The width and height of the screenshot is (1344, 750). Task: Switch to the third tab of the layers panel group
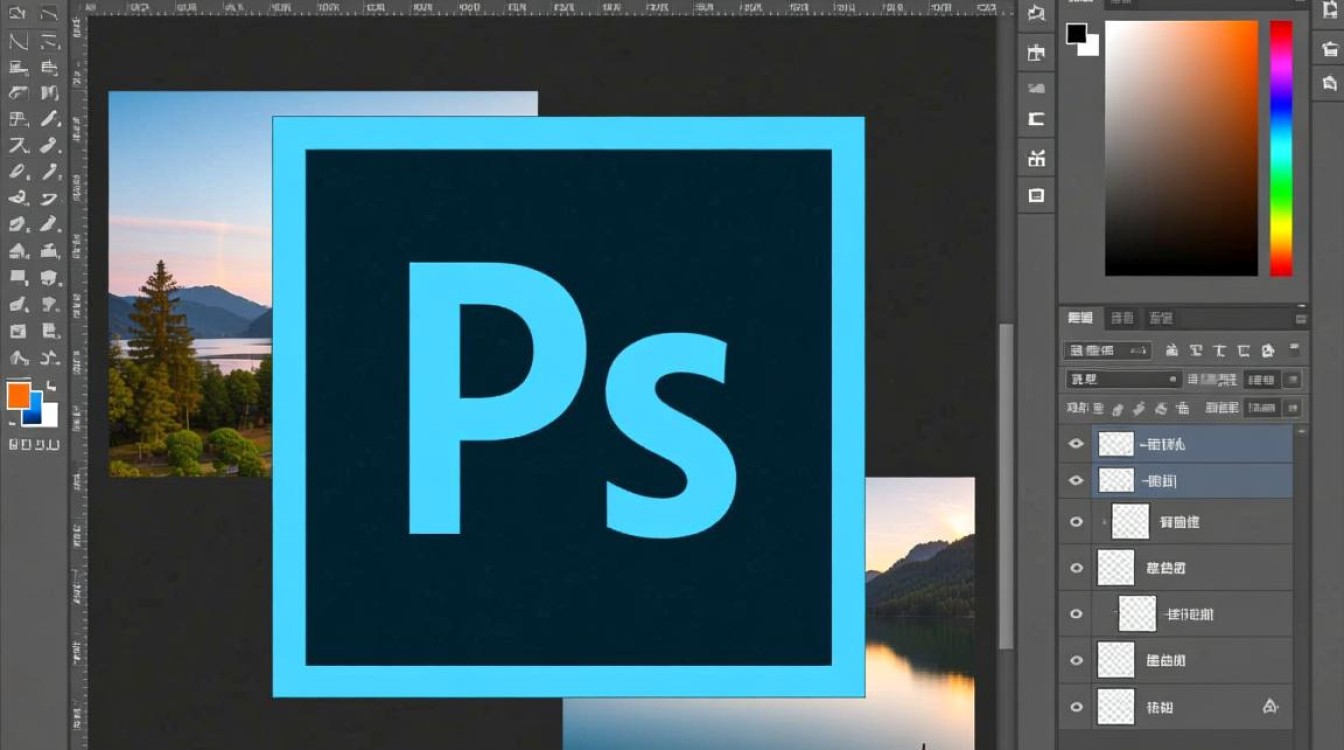pos(1160,318)
